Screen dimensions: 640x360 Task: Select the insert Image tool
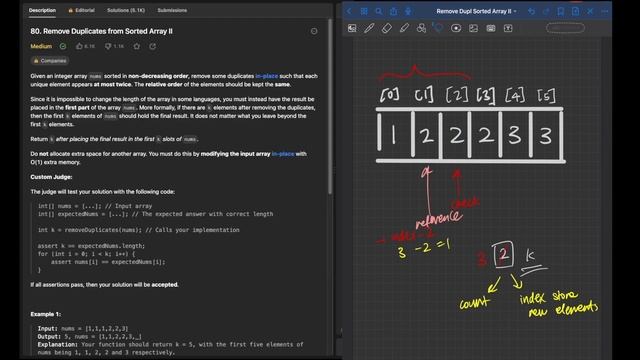point(473,28)
